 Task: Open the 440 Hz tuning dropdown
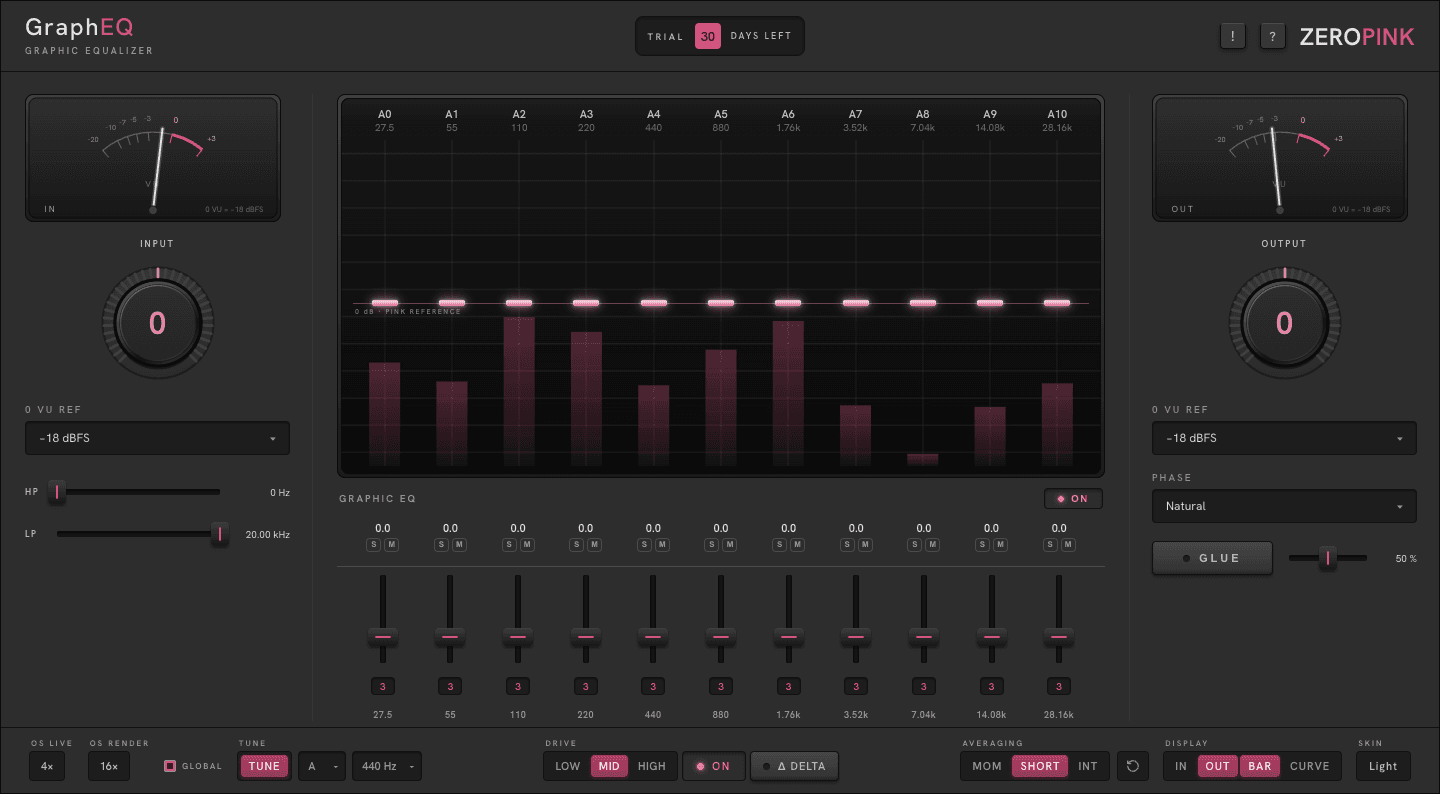(x=386, y=766)
